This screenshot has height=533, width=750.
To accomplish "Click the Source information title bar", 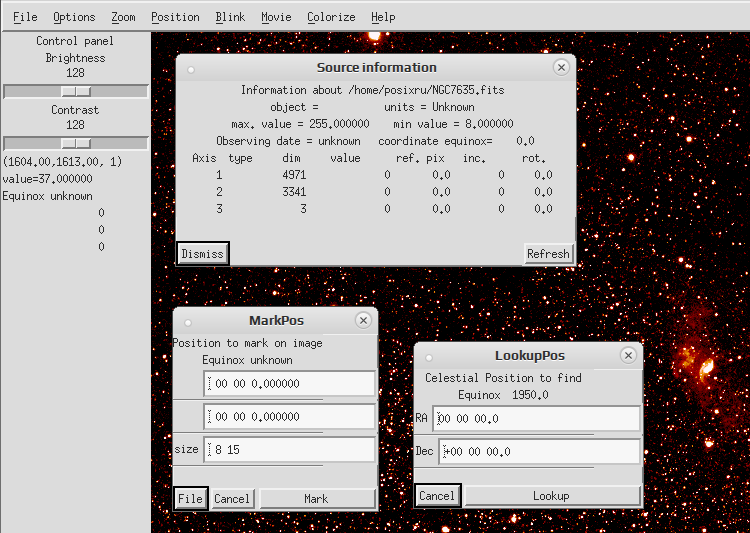I will [x=376, y=67].
